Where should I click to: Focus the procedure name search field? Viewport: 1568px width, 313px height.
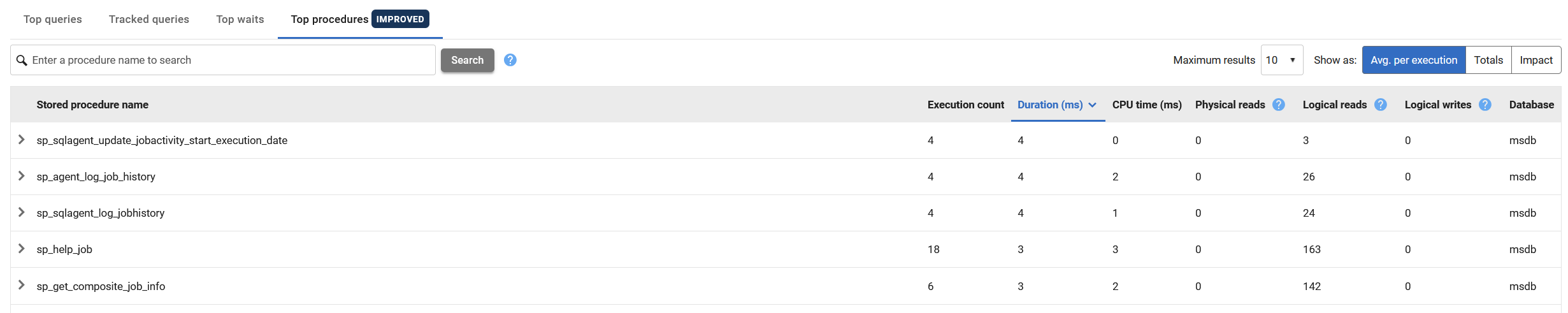point(223,60)
